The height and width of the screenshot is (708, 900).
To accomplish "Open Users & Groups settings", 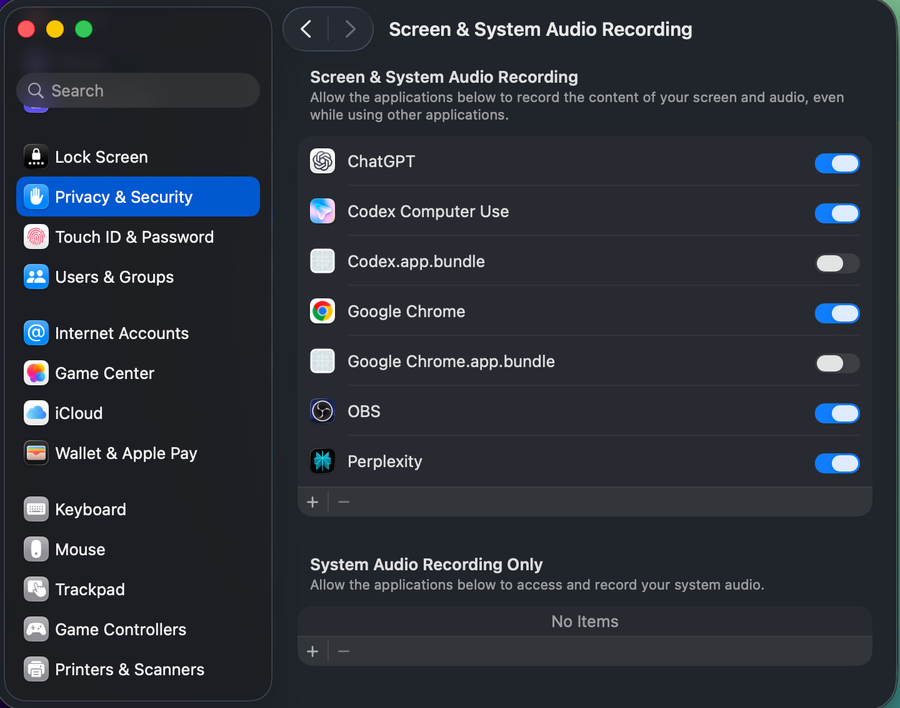I will coord(138,277).
